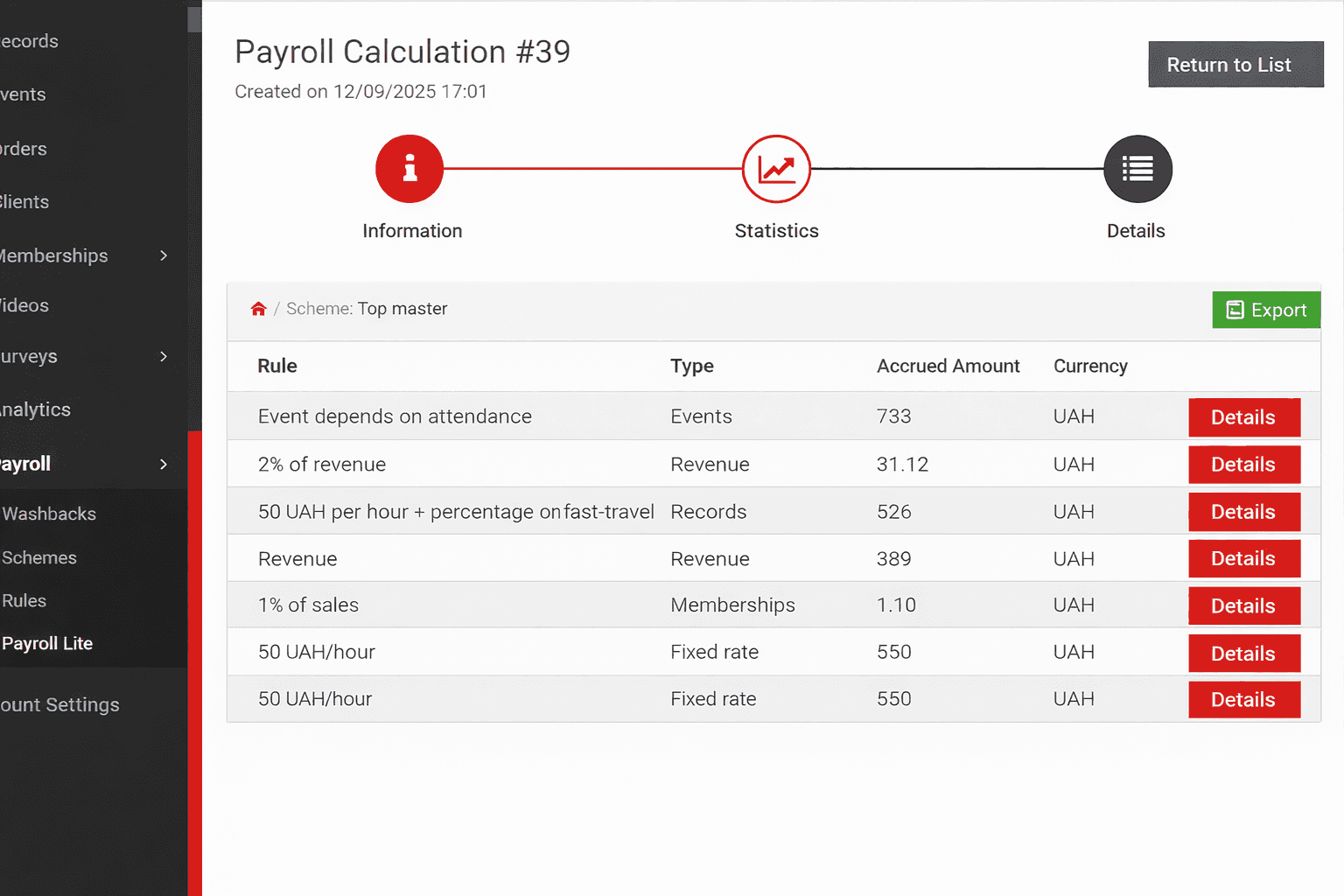Collapse the Payroll sidebar section arrow

(164, 464)
